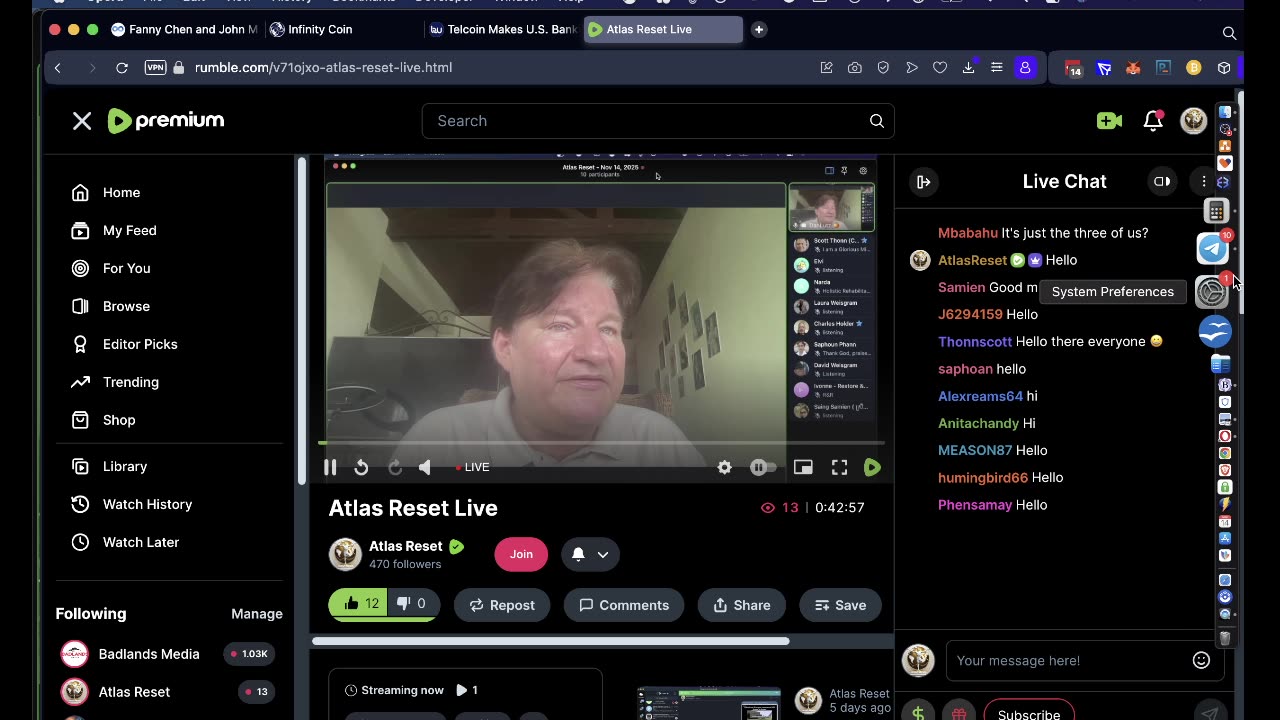The image size is (1280, 720).
Task: Open Trending in sidebar
Action: pyautogui.click(x=131, y=383)
